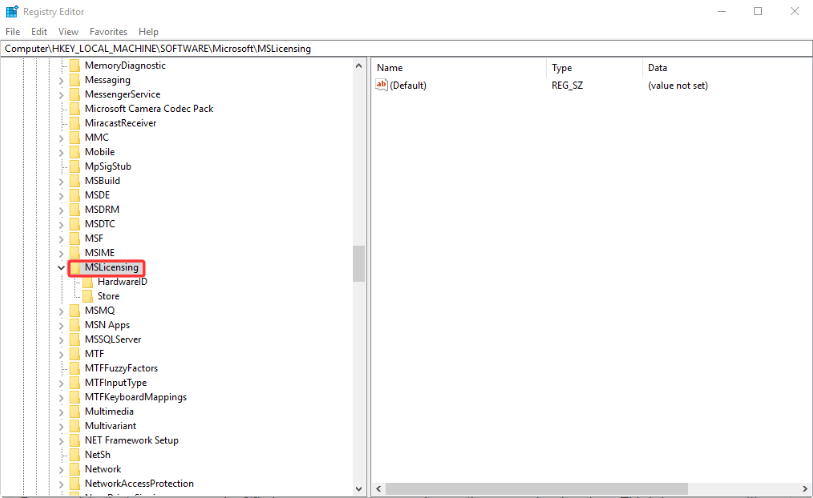Image resolution: width=813 pixels, height=498 pixels.
Task: Expand the MSMQ key arrow
Action: click(61, 311)
